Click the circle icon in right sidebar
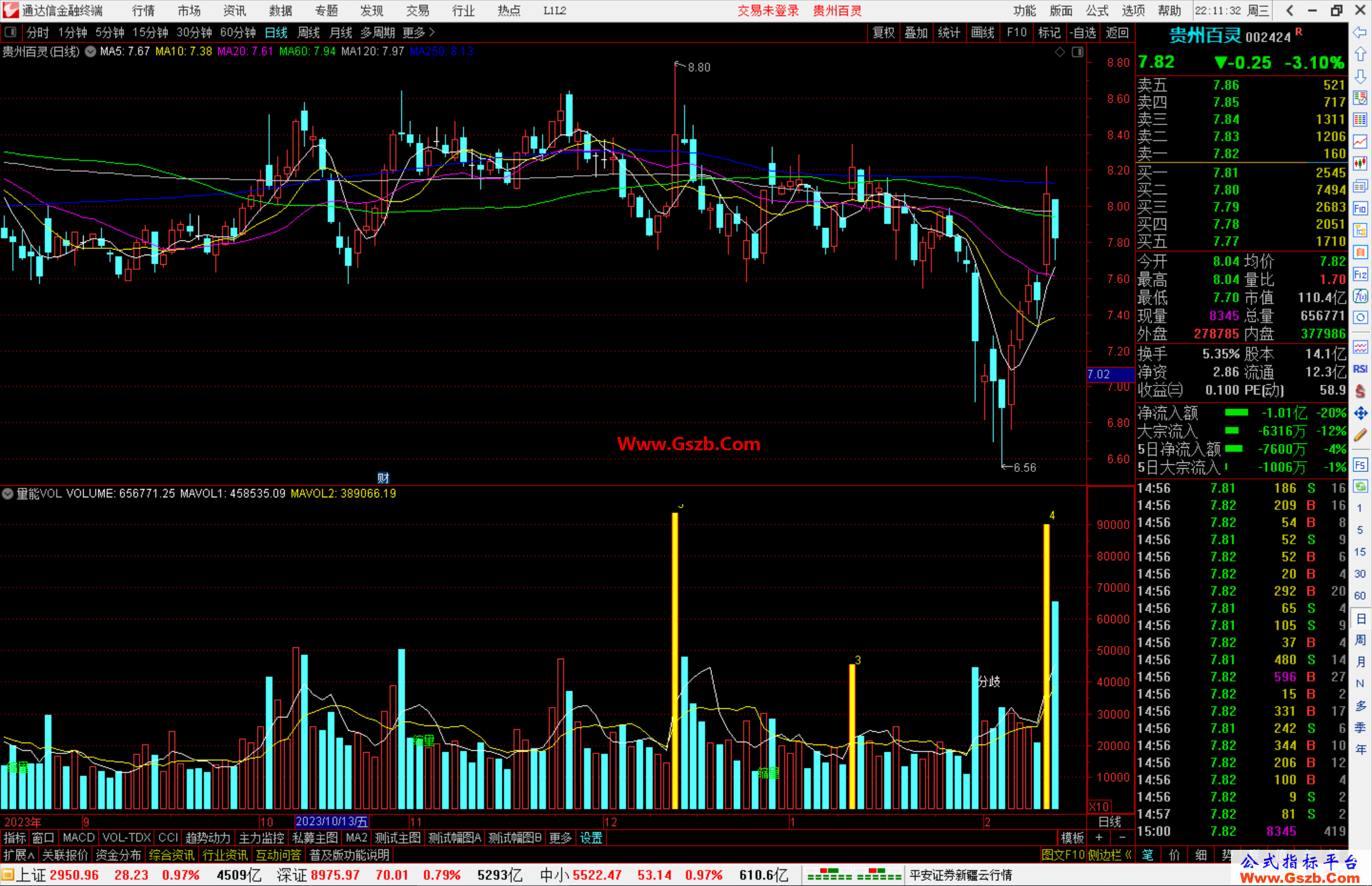The width and height of the screenshot is (1372, 886). (1360, 318)
